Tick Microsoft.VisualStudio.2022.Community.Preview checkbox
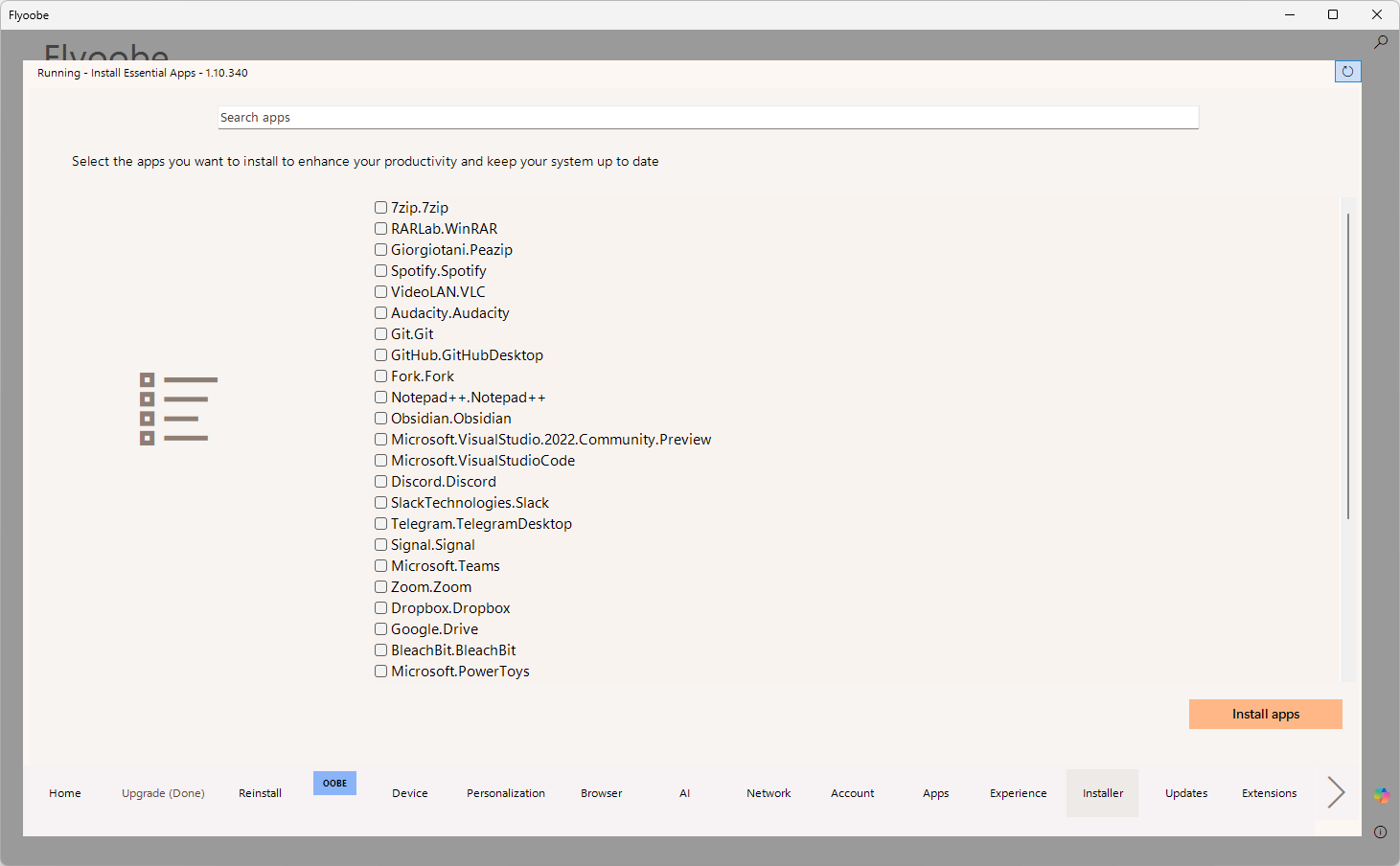The width and height of the screenshot is (1400, 866). click(x=380, y=440)
